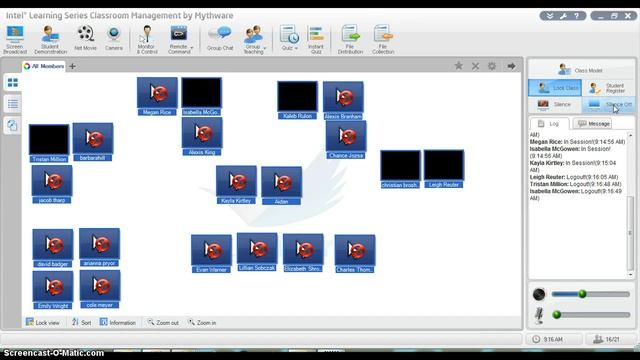640x360 pixels.
Task: Mute the speaker icon
Action: [x=539, y=294]
